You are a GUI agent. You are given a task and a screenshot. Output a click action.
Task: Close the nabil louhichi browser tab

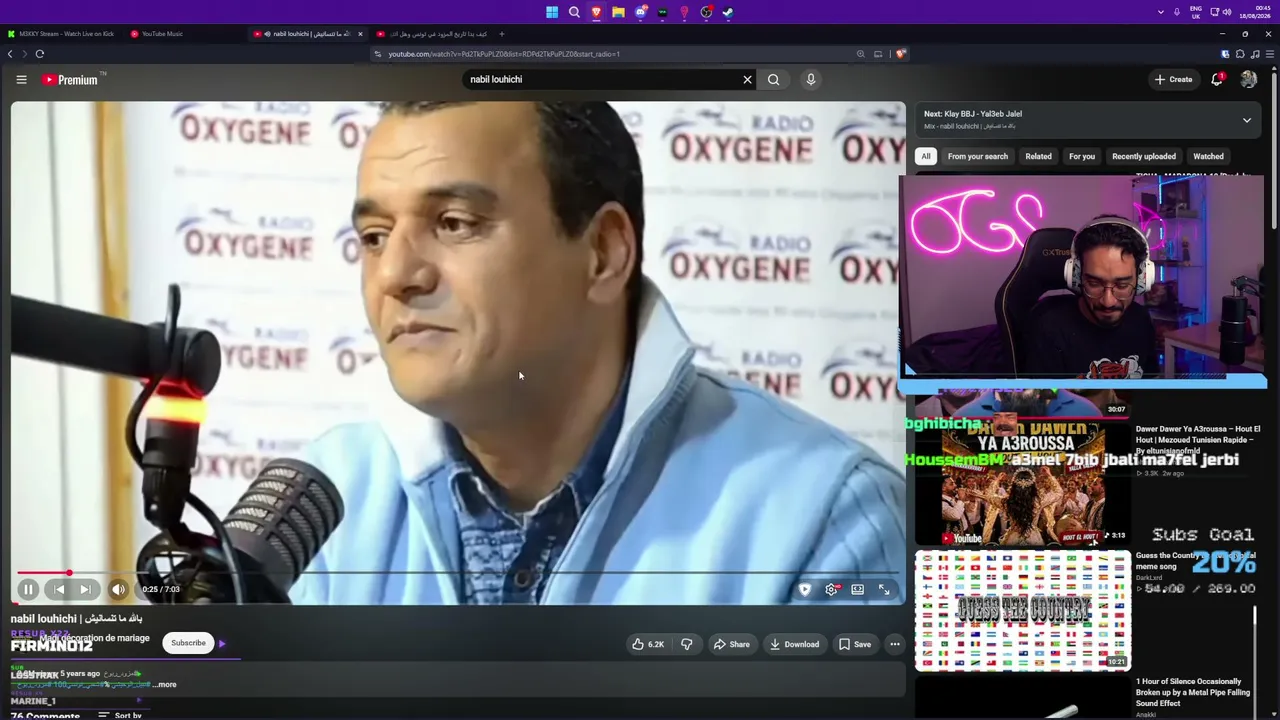pos(360,34)
